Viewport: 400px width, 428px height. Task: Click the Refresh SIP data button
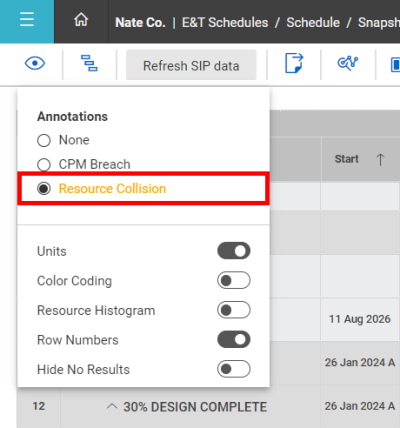191,65
